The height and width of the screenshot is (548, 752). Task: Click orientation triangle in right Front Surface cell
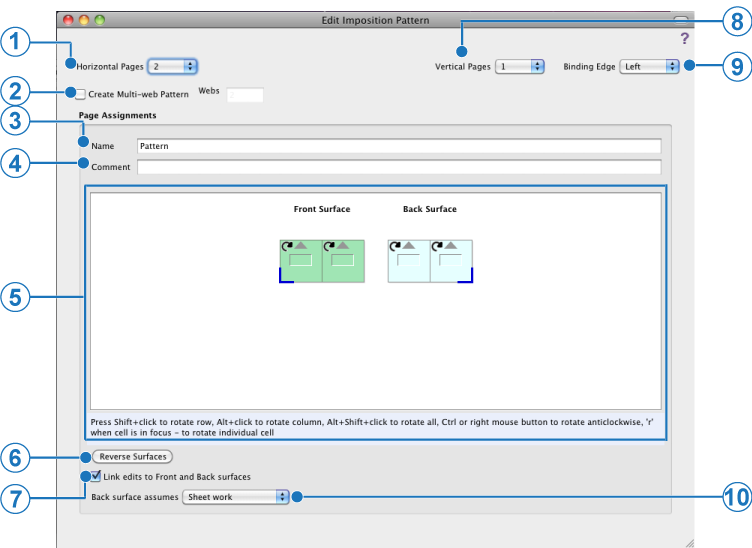344,245
